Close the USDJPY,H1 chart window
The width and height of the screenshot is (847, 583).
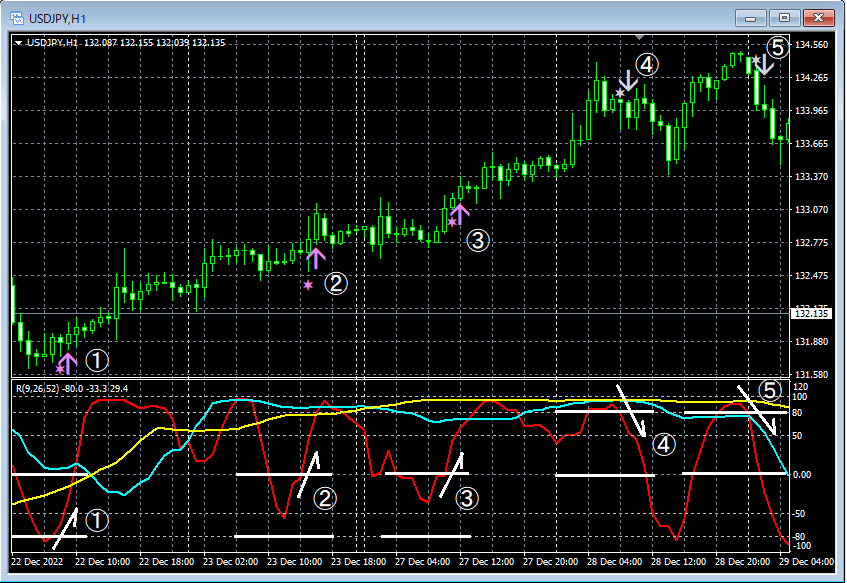coord(819,18)
